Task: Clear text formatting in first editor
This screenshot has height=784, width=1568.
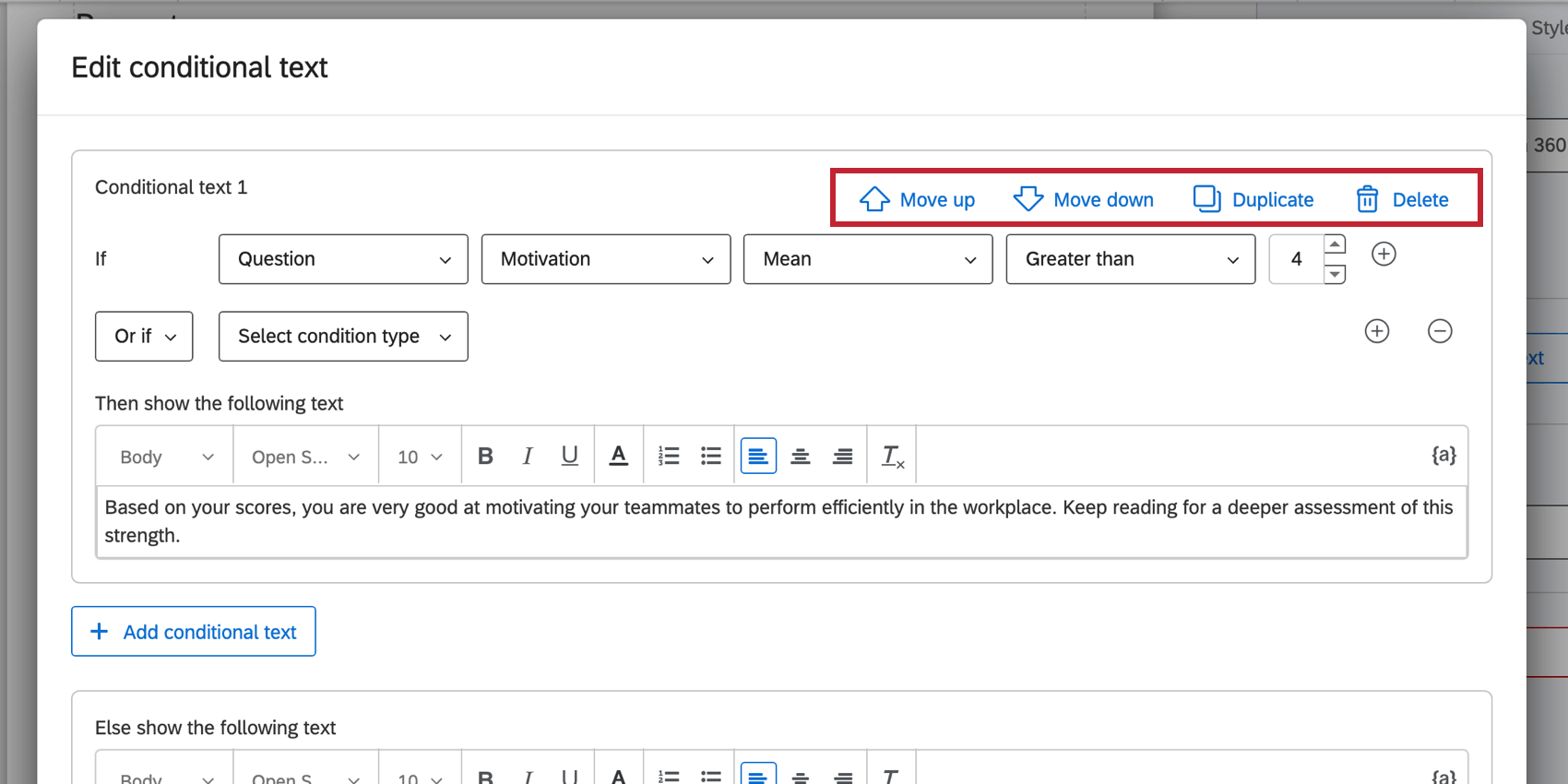Action: pyautogui.click(x=892, y=456)
